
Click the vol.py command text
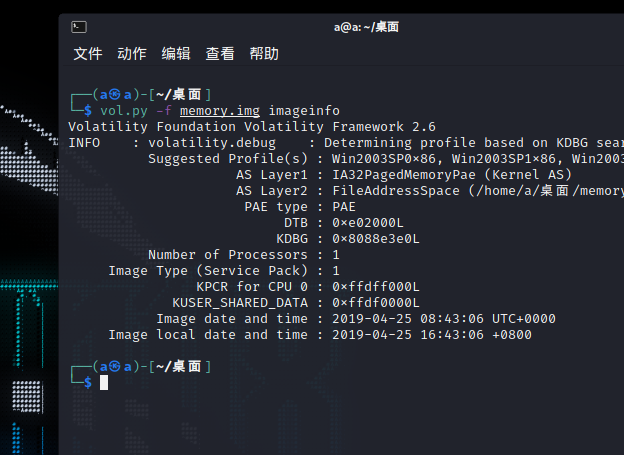124,111
